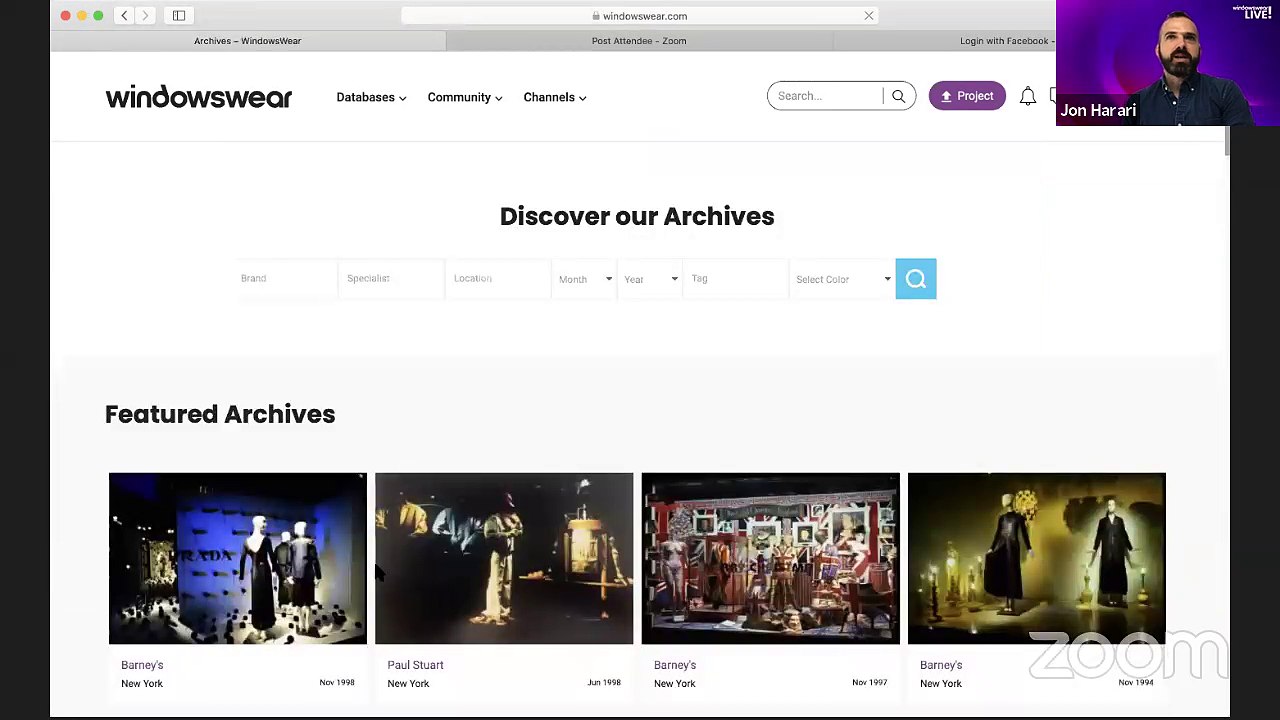This screenshot has width=1280, height=720.
Task: Open the Month dropdown
Action: click(x=585, y=279)
